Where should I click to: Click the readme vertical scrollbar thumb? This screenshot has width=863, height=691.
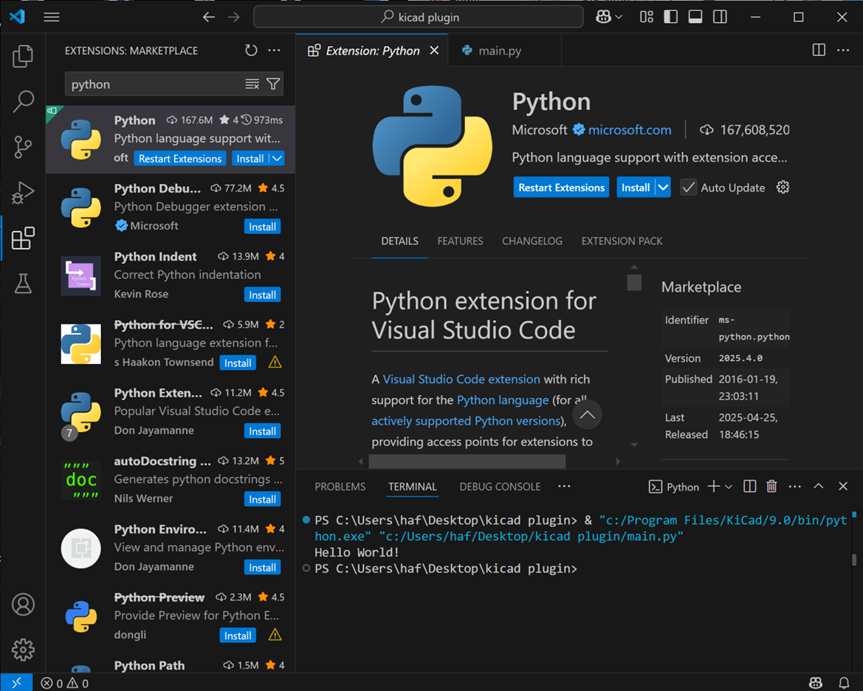click(634, 282)
